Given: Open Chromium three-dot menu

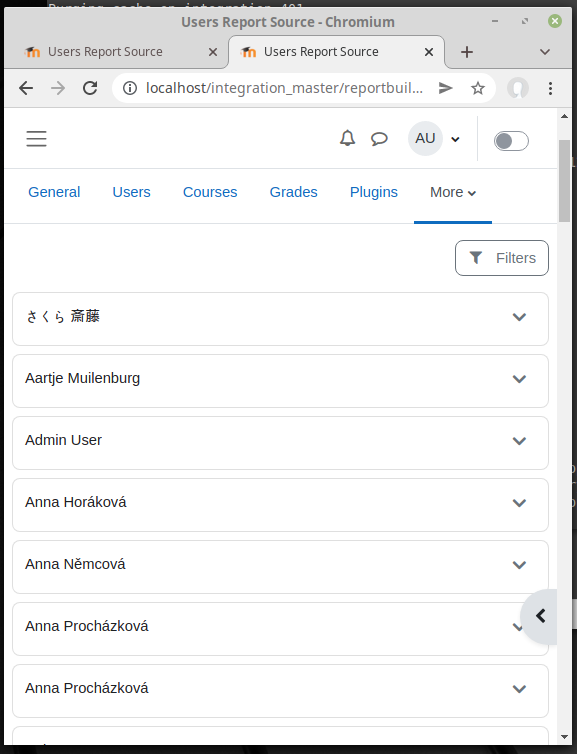Looking at the screenshot, I should click(551, 88).
